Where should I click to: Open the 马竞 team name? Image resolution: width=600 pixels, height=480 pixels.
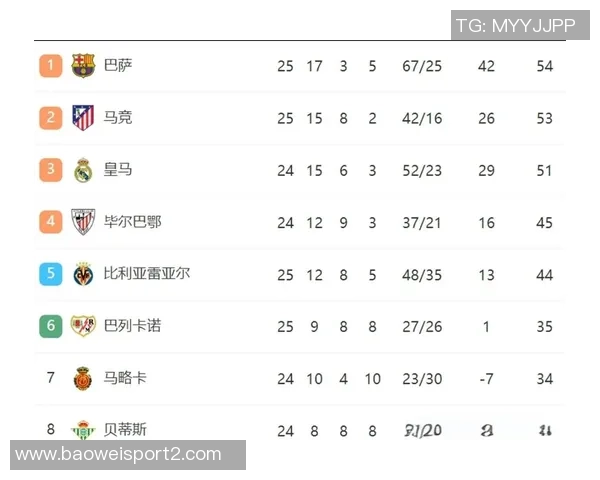(x=118, y=118)
